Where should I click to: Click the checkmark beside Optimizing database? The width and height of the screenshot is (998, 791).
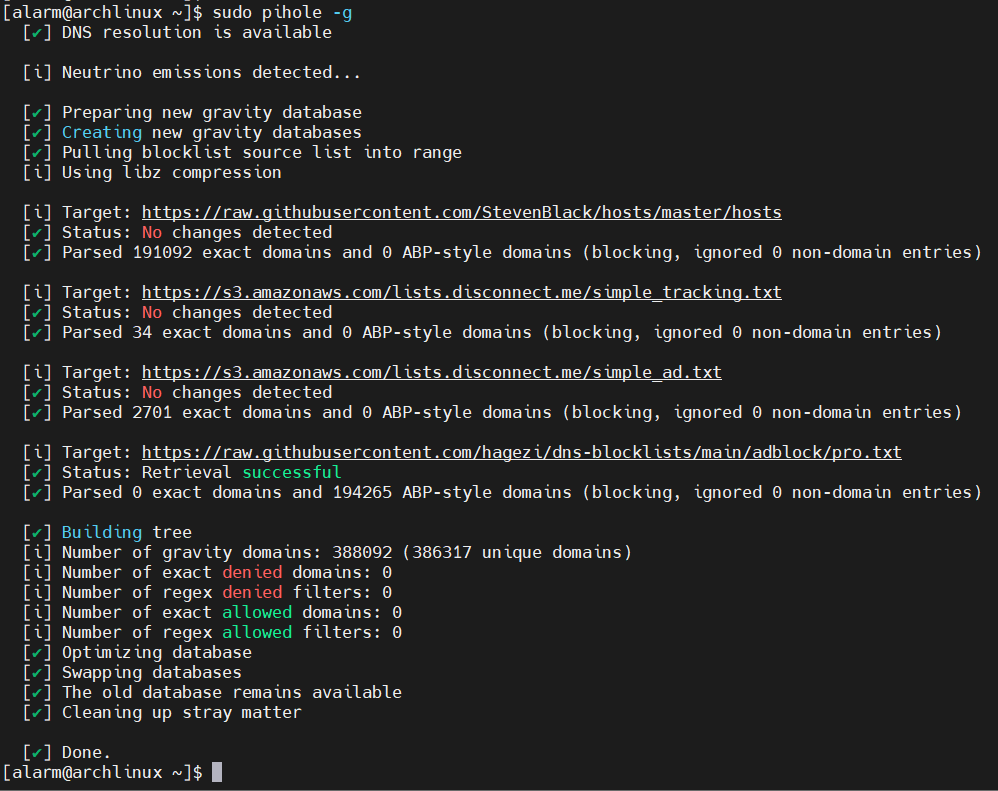coord(37,652)
